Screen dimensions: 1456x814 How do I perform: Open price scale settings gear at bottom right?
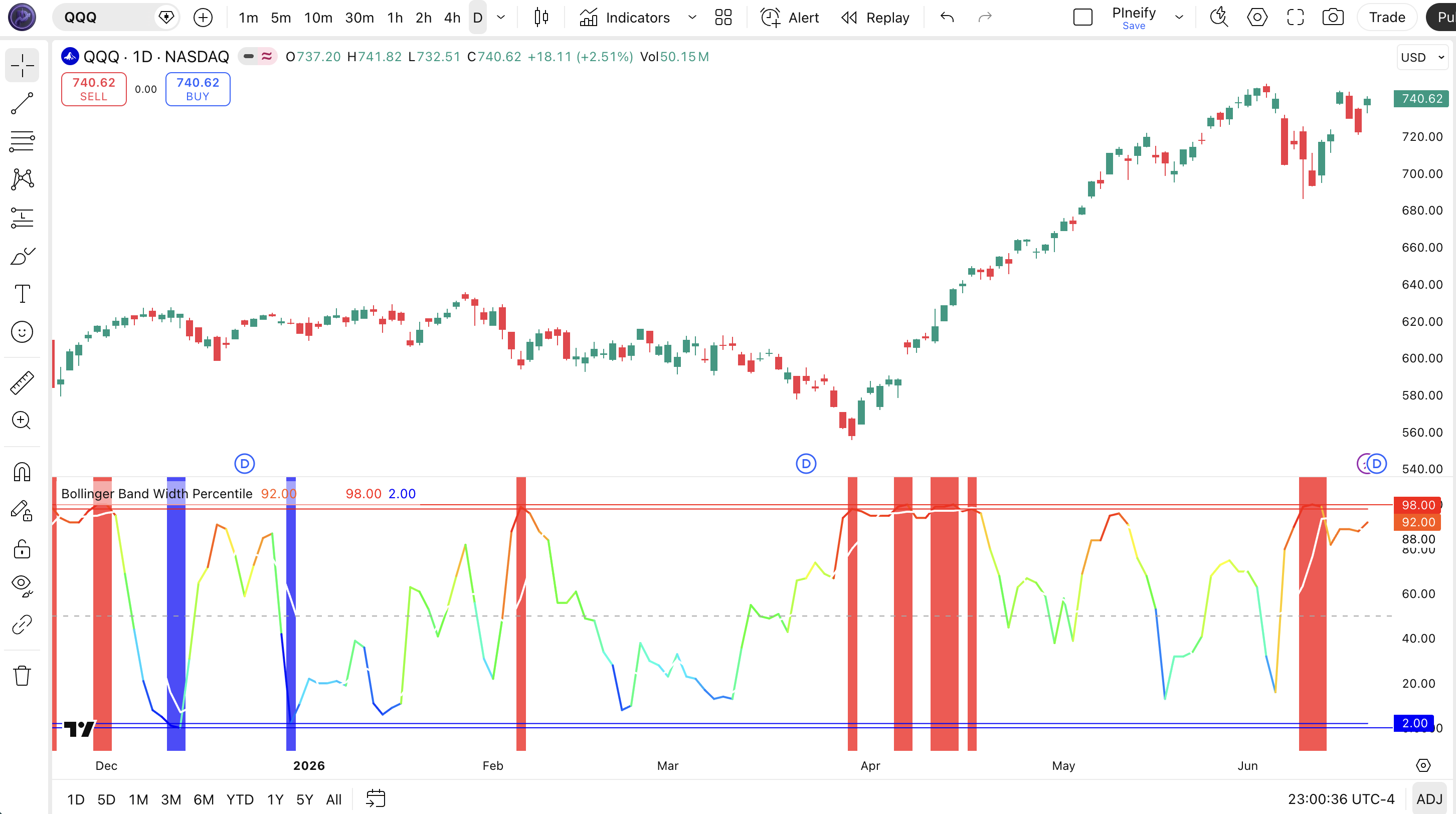pos(1423,765)
